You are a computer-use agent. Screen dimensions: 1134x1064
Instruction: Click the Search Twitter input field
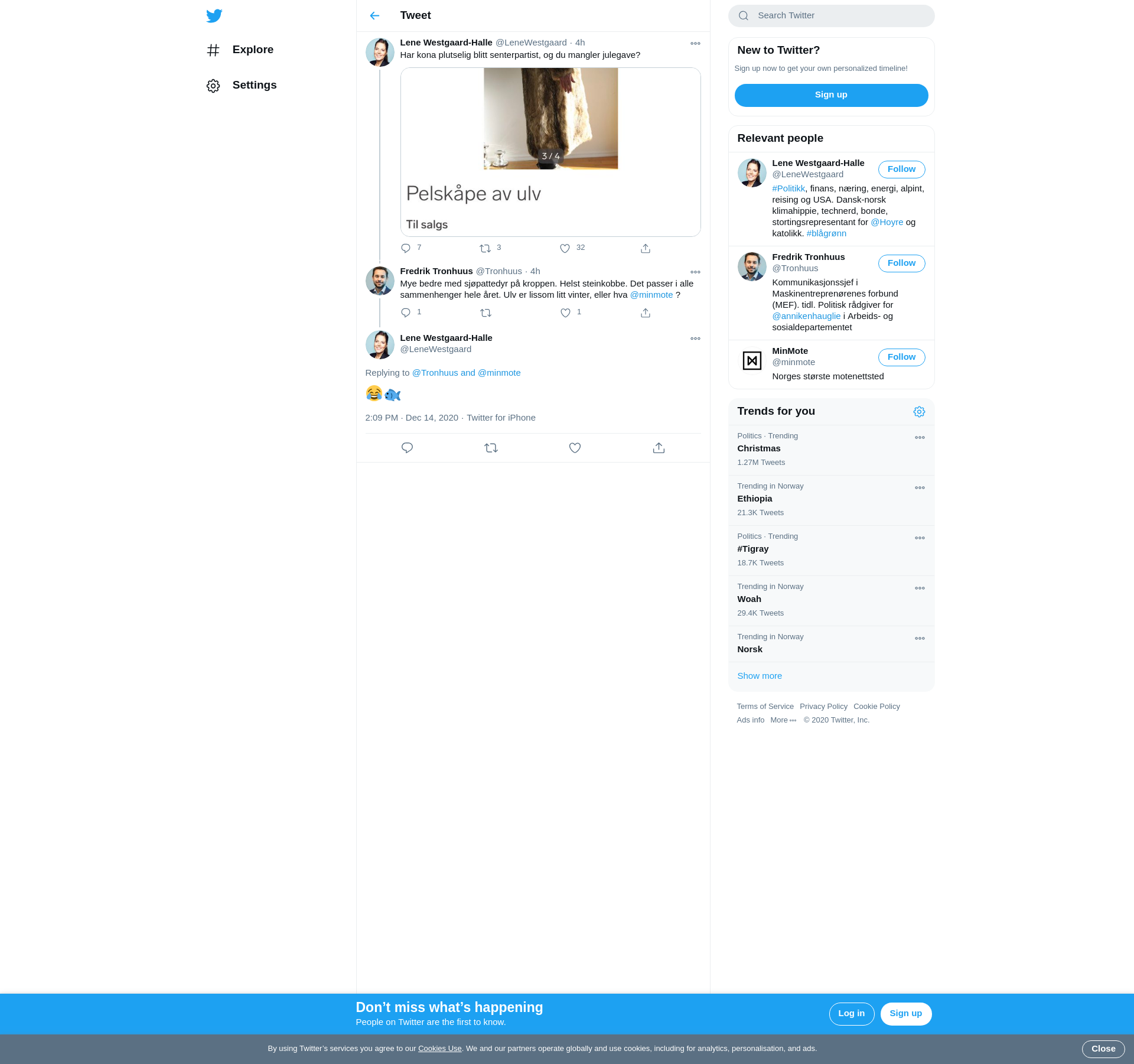831,16
